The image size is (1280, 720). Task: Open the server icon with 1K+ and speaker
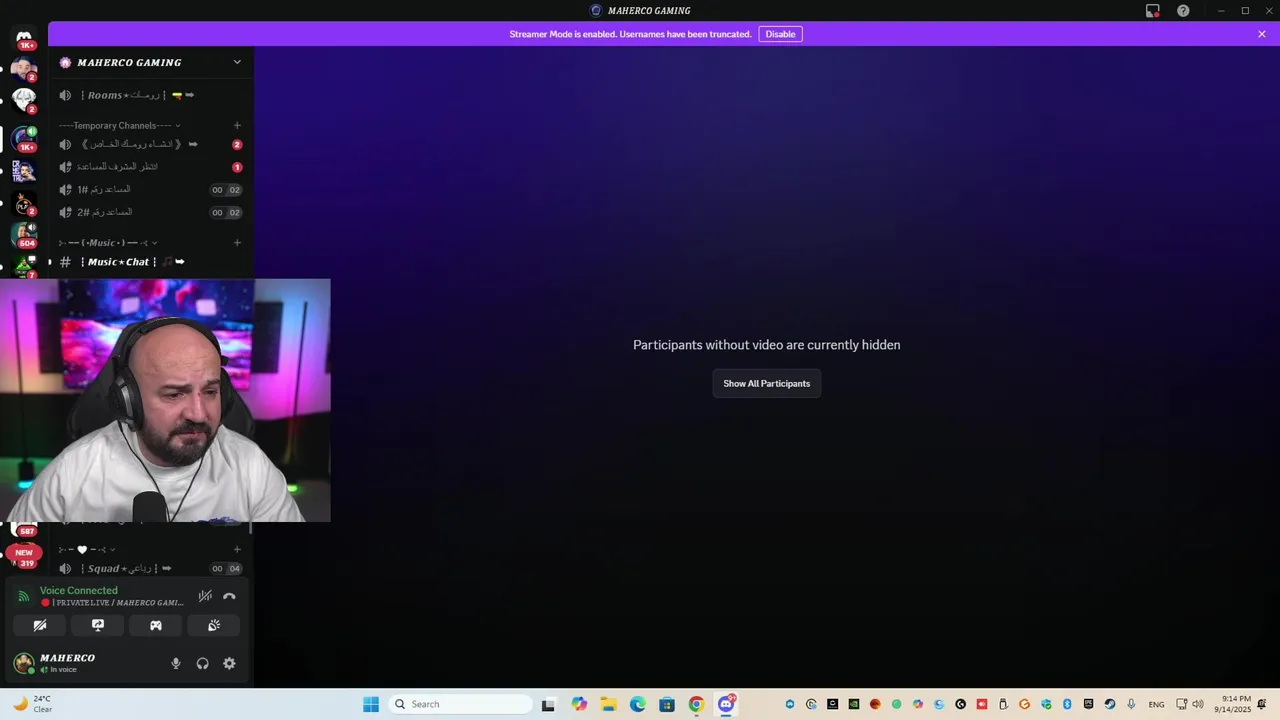click(24, 137)
